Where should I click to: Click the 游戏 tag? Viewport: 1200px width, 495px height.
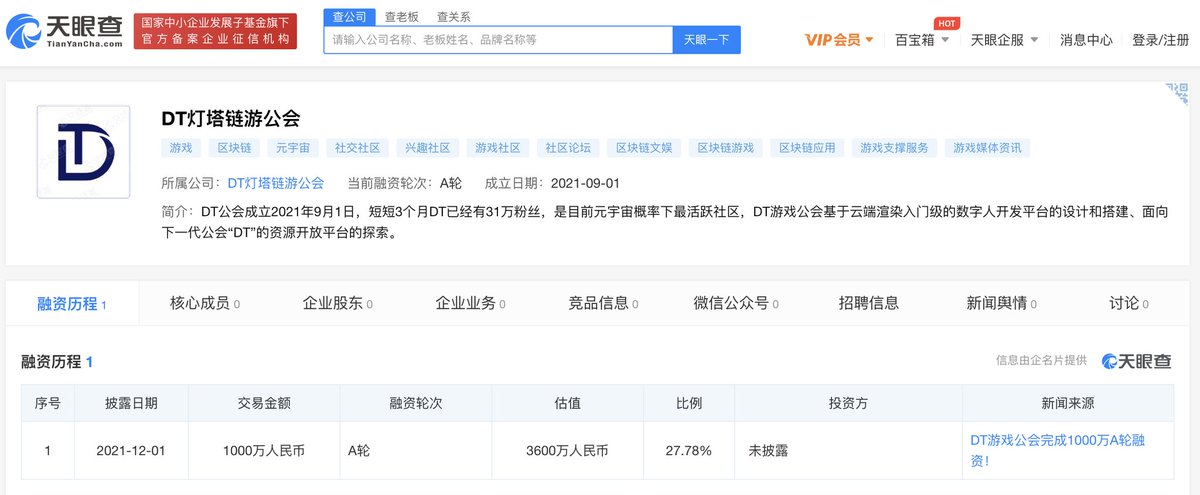[x=181, y=148]
